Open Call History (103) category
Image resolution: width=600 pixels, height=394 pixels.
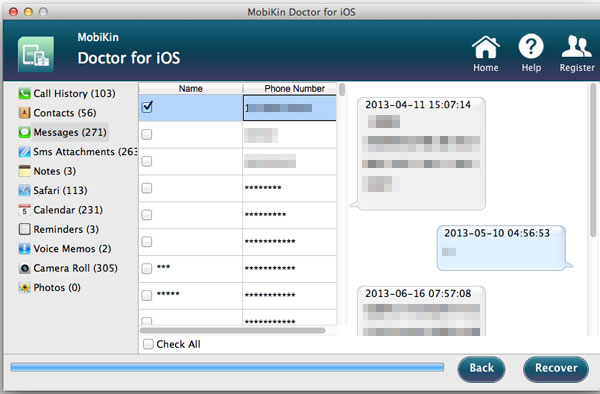tap(74, 93)
